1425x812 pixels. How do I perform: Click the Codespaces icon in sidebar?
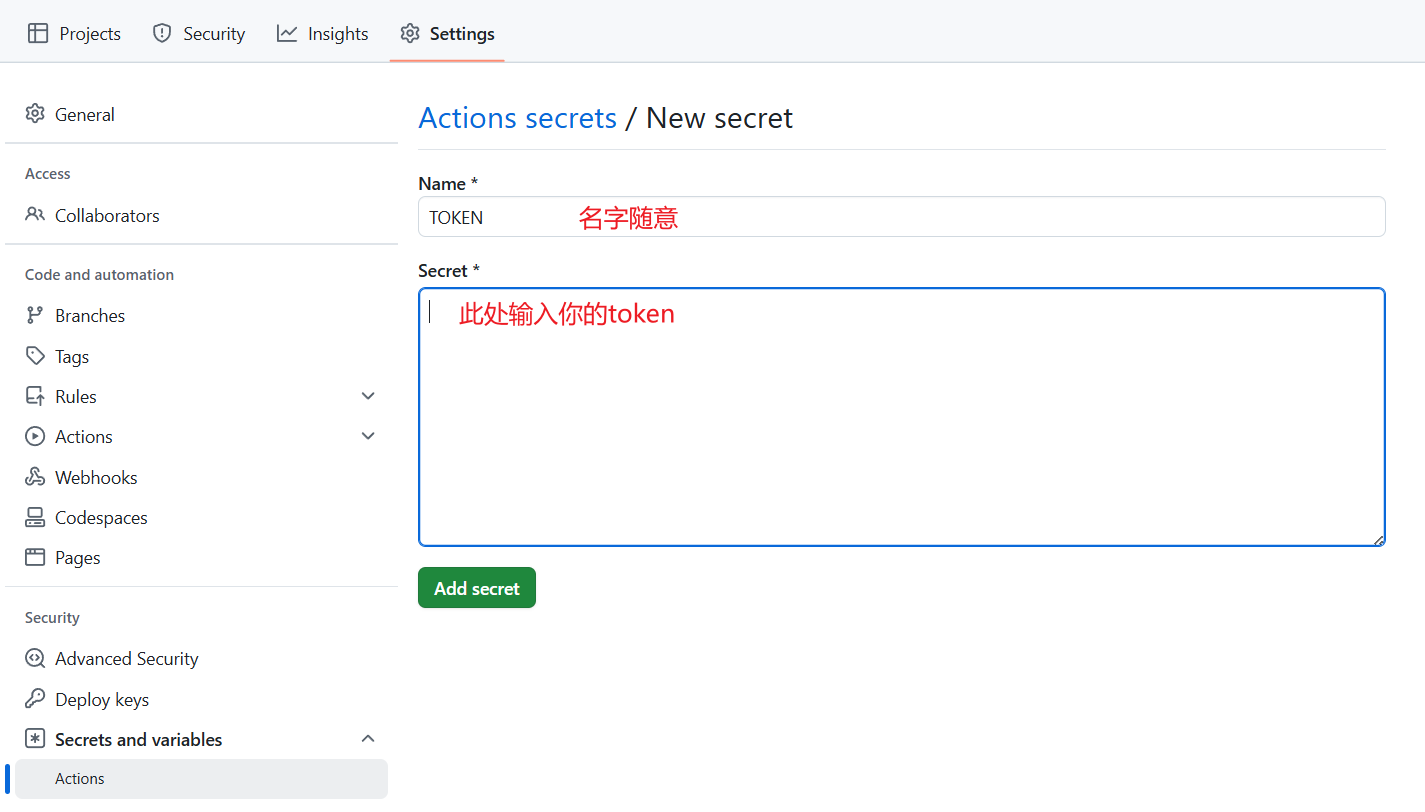tap(35, 517)
